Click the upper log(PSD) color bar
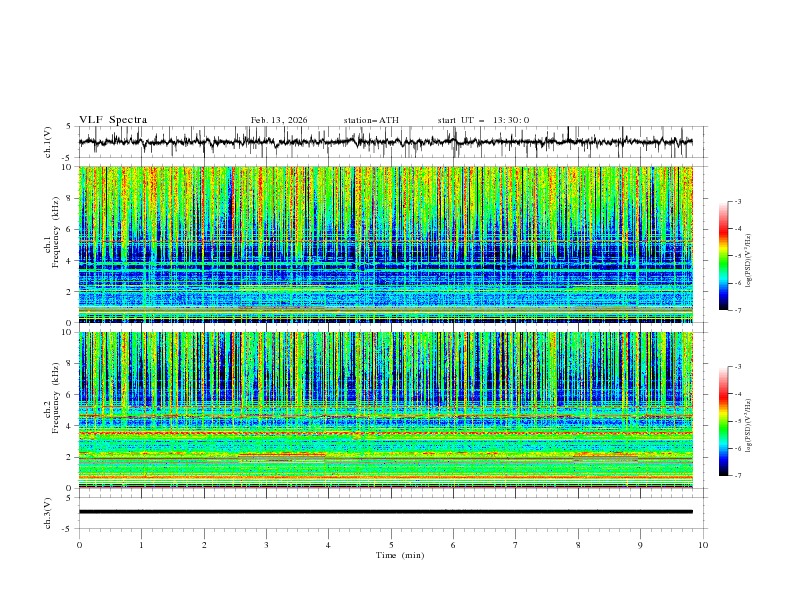Image resolution: width=792 pixels, height=612 pixels. pyautogui.click(x=723, y=256)
